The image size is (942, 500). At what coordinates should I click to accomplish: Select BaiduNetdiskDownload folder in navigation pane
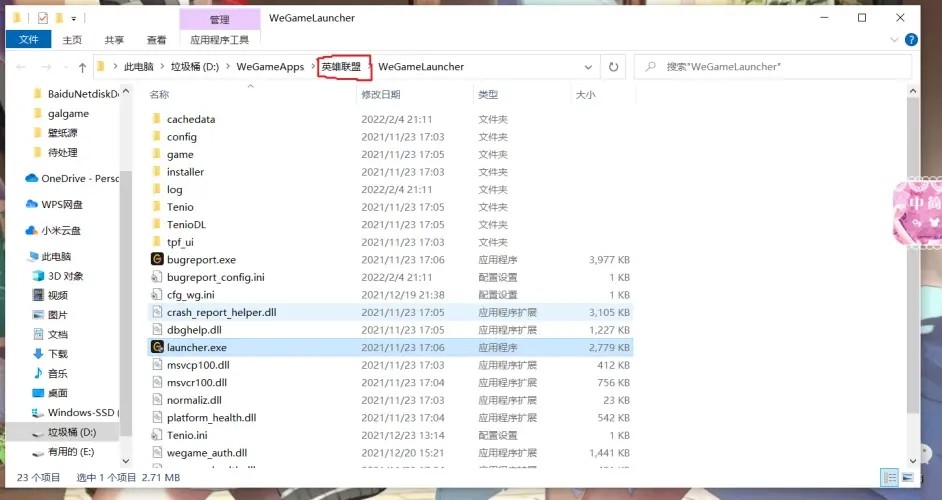pos(76,94)
